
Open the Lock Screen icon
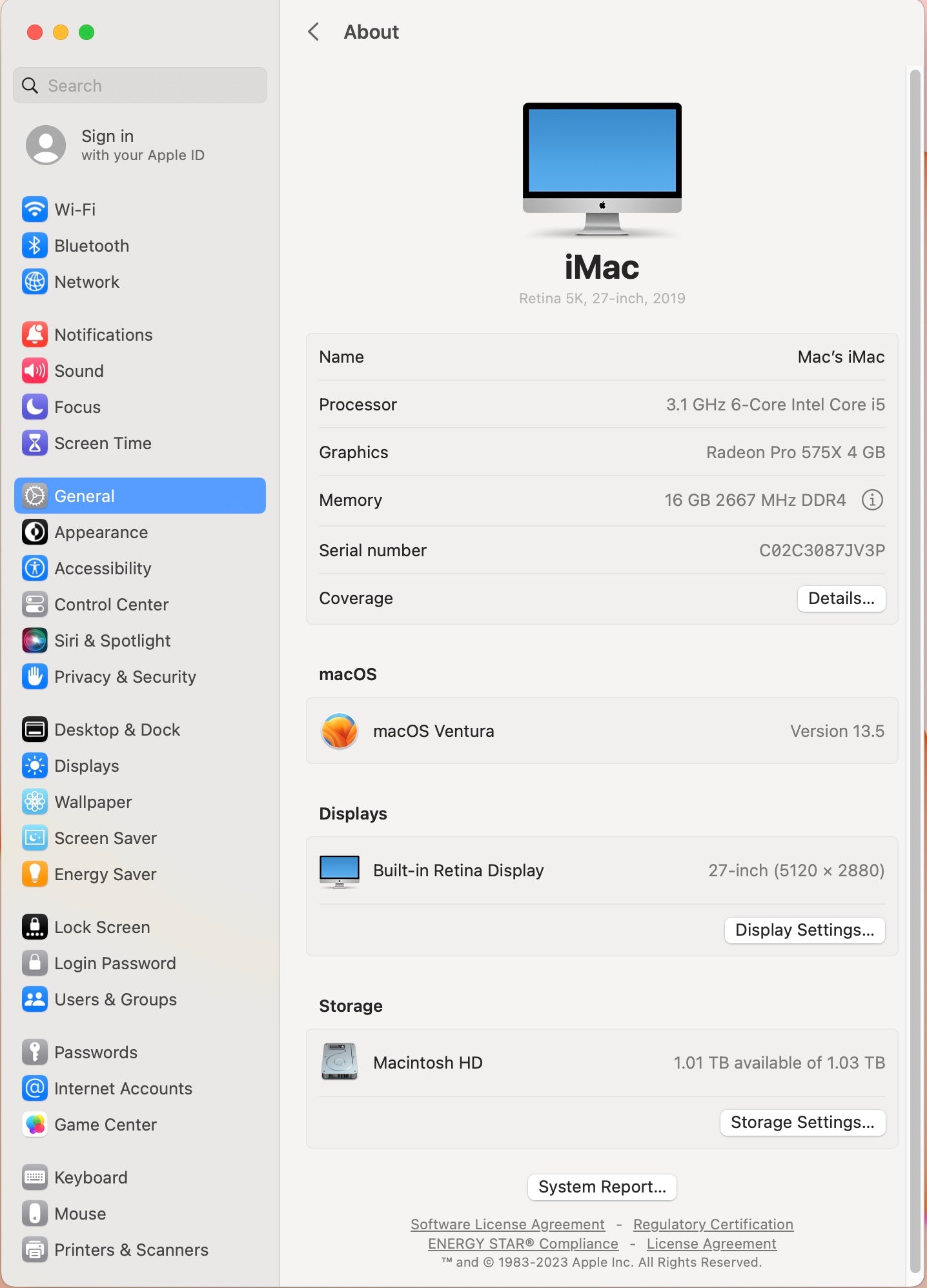point(35,927)
